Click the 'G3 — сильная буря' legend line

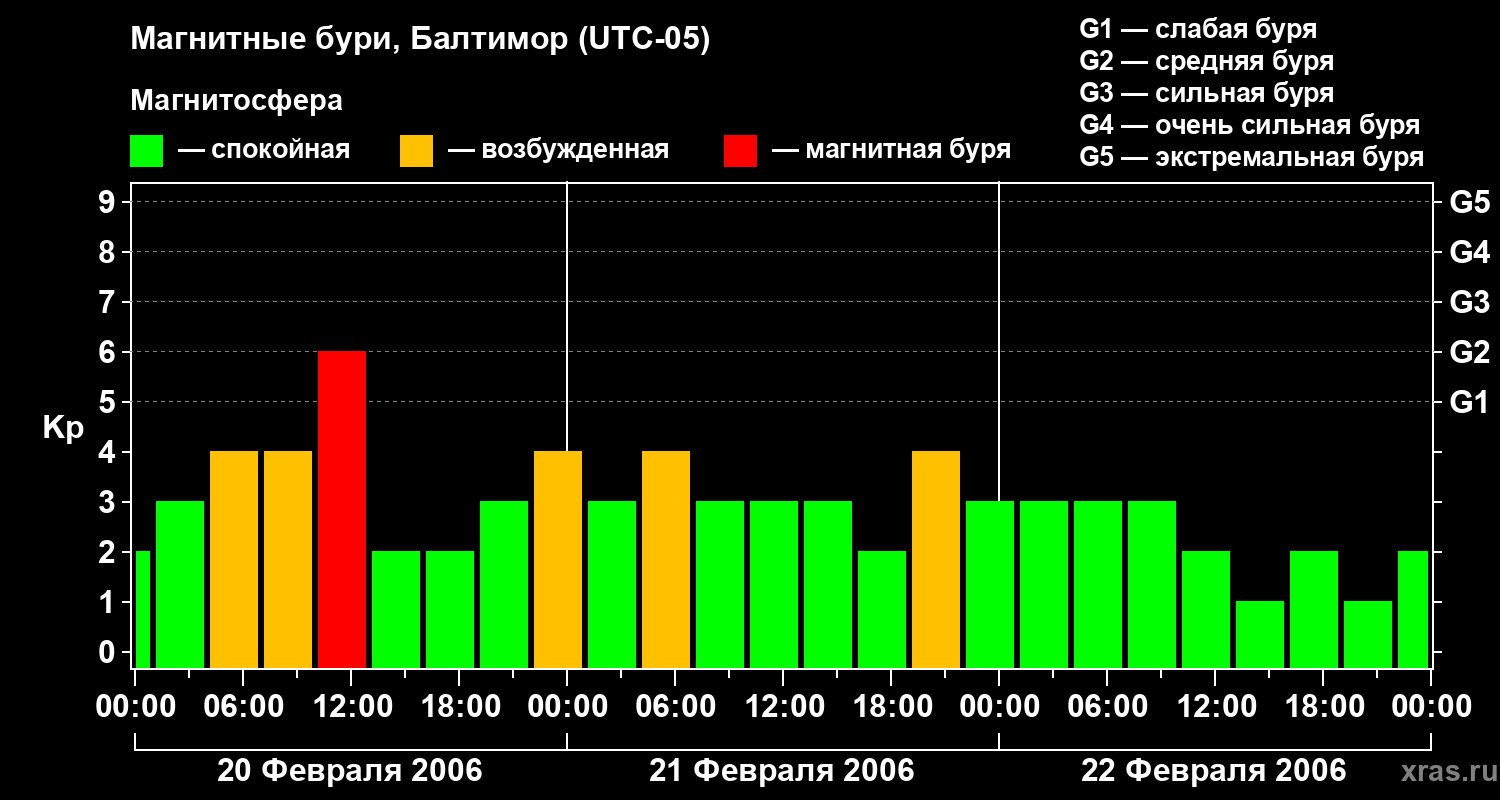coord(1206,94)
